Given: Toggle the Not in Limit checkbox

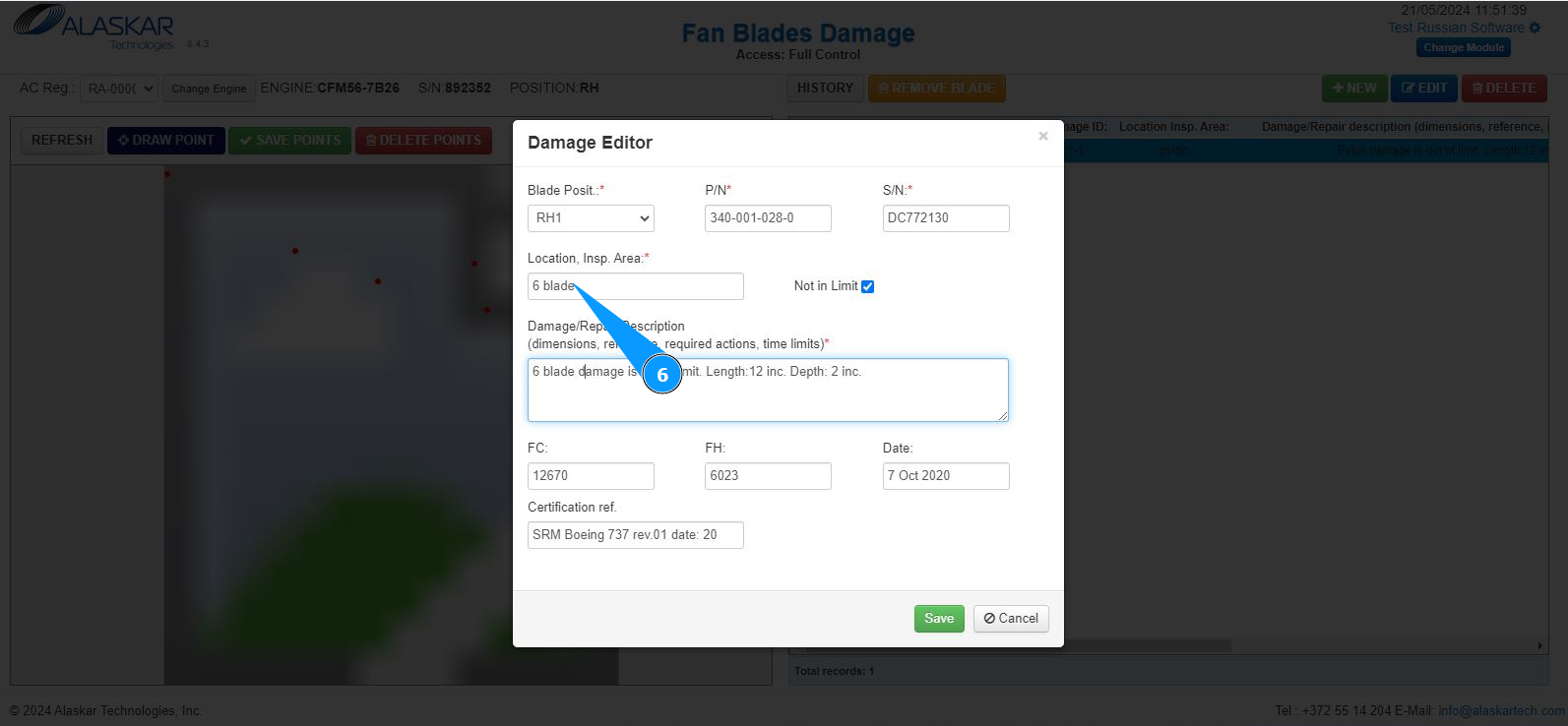Looking at the screenshot, I should 867,286.
